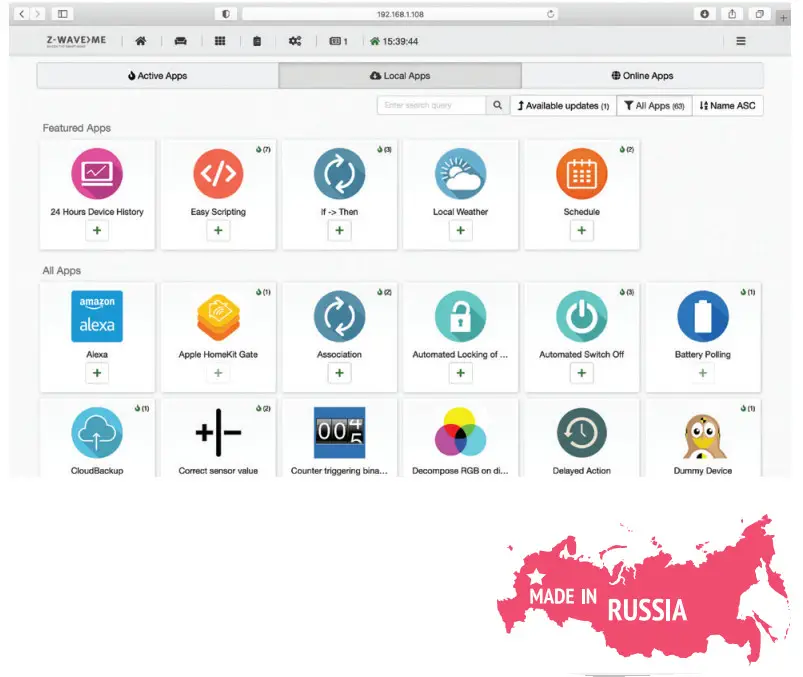Add the 24 Hours Device History app
The height and width of the screenshot is (677, 803).
click(x=97, y=230)
